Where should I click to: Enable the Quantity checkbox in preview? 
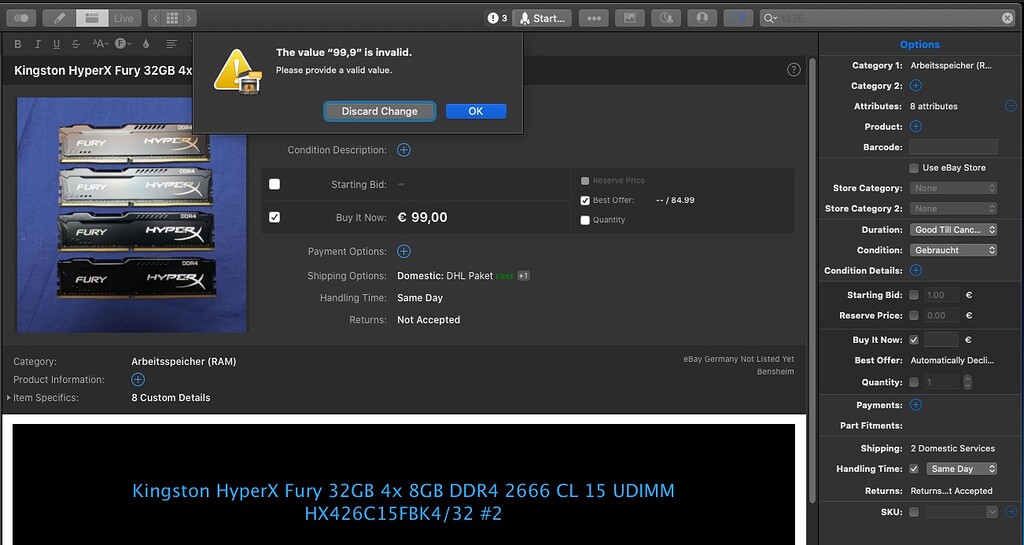coord(585,220)
